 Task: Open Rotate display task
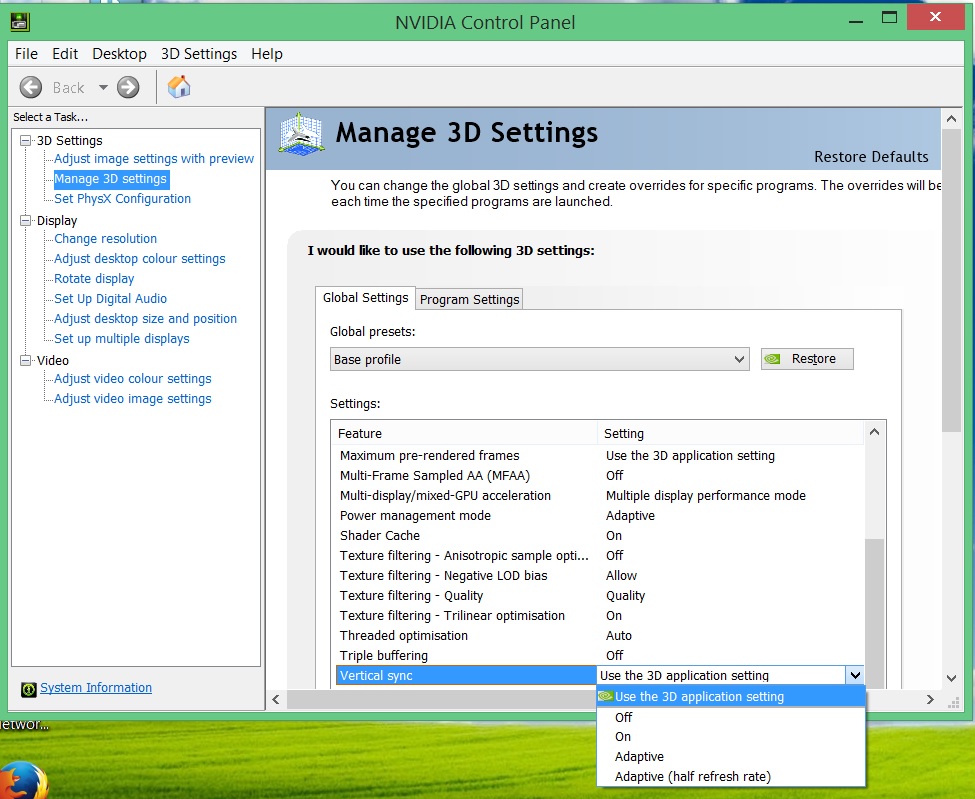click(94, 279)
